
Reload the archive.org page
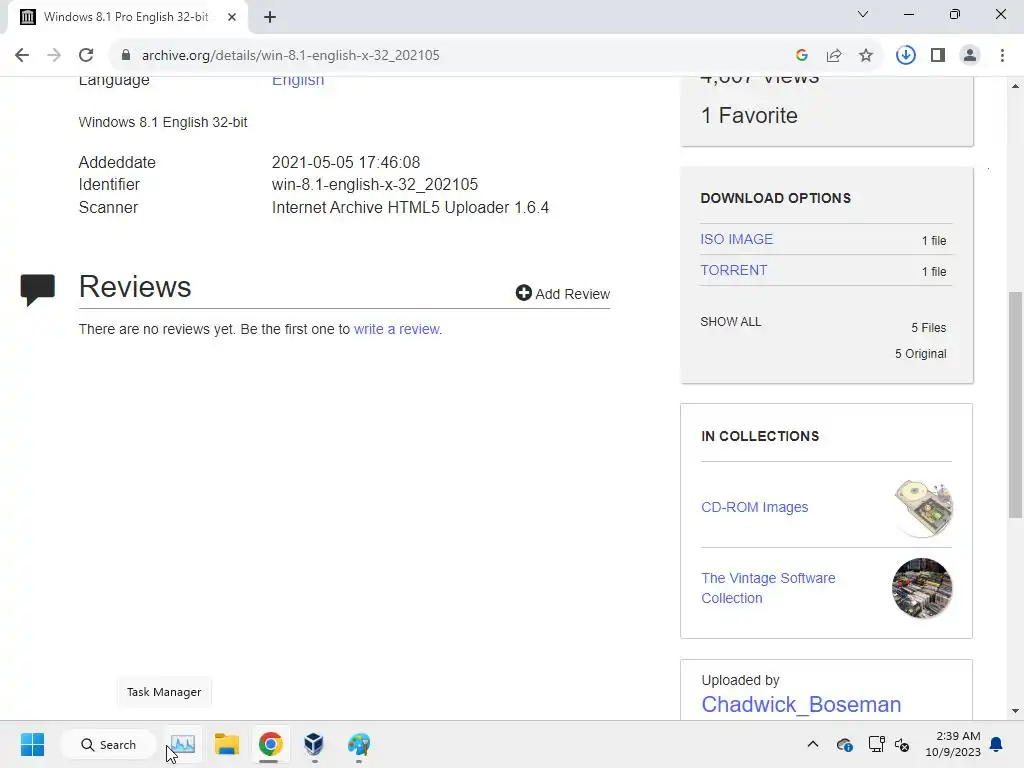click(86, 56)
